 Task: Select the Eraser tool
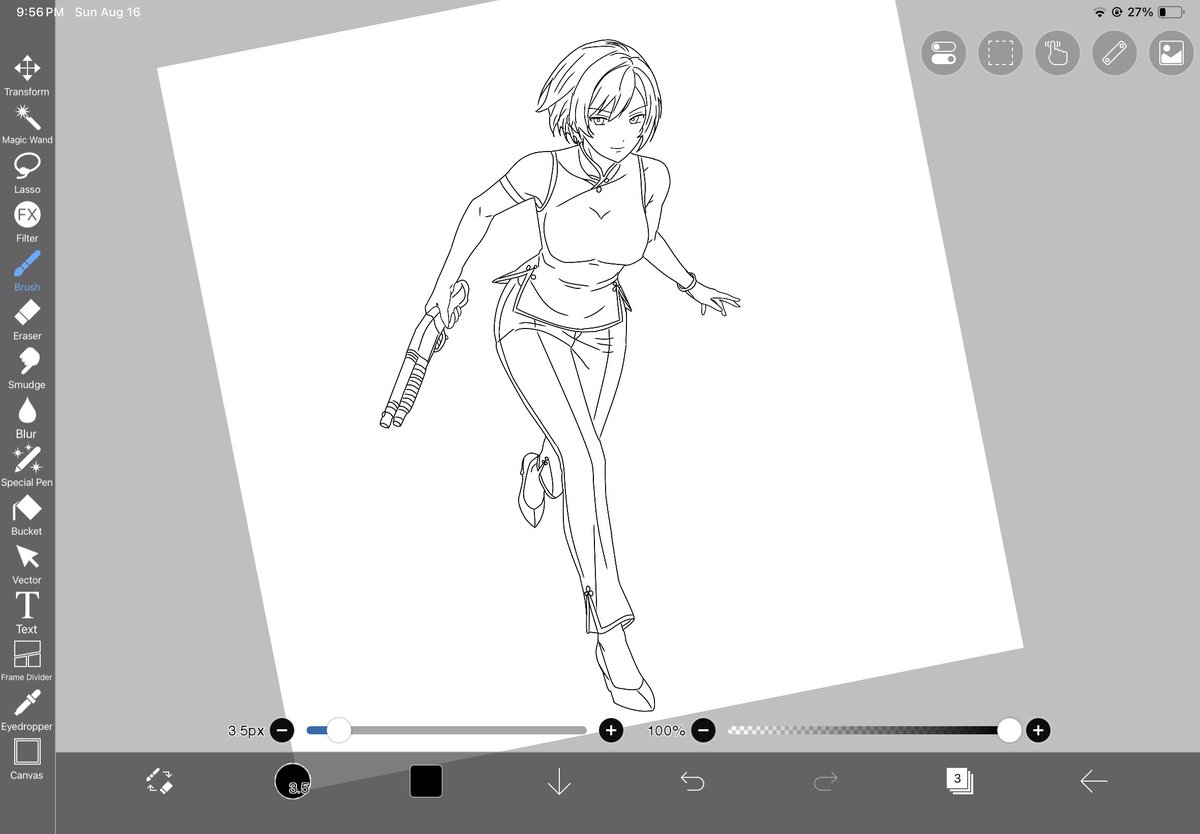click(x=27, y=321)
